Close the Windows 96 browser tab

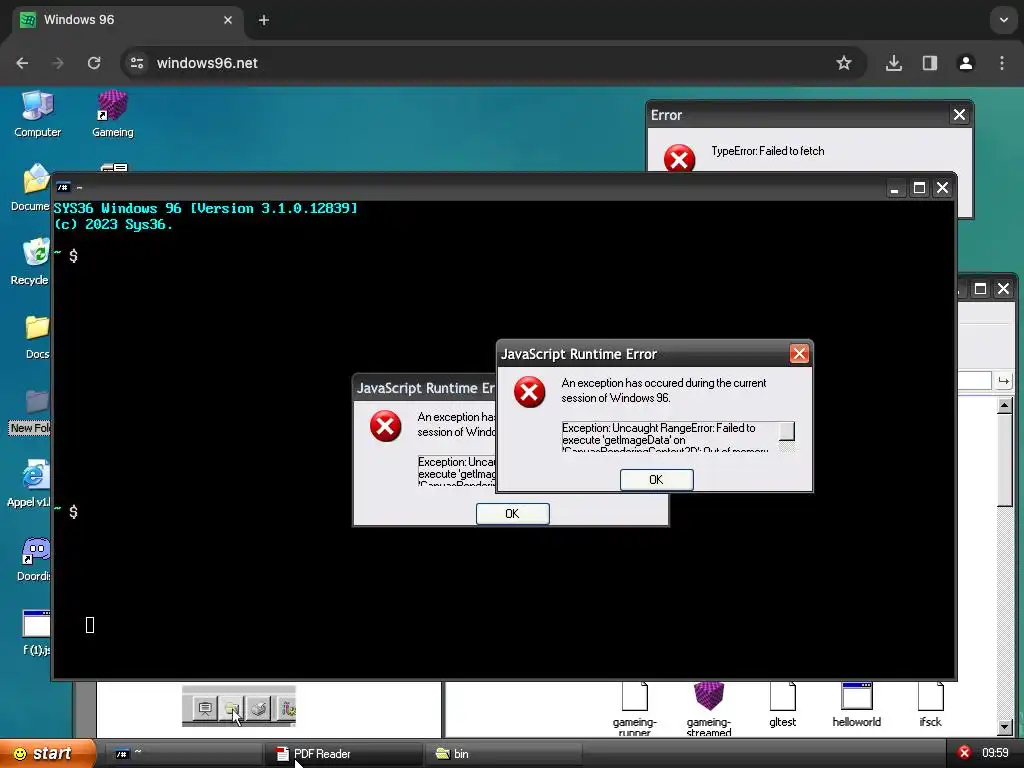tap(227, 20)
